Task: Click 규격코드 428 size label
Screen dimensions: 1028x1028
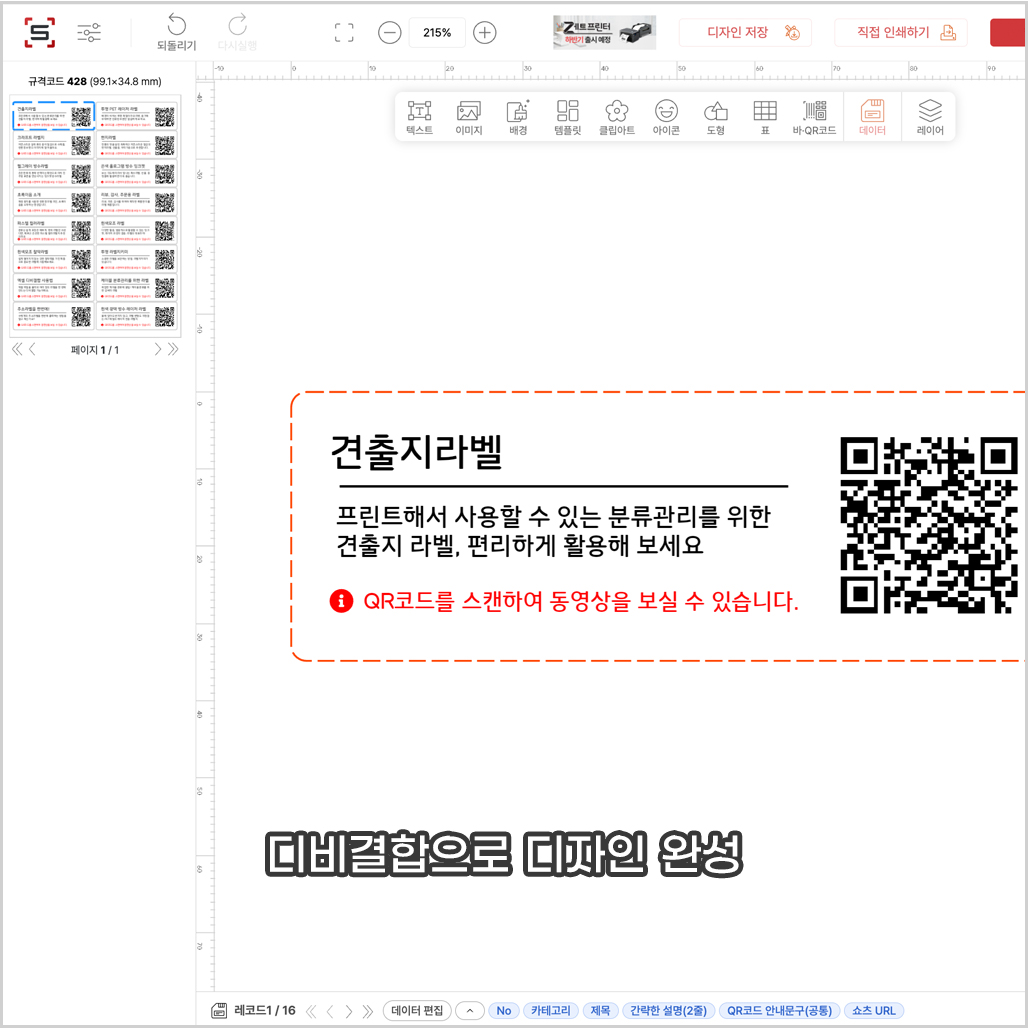Action: pos(94,81)
